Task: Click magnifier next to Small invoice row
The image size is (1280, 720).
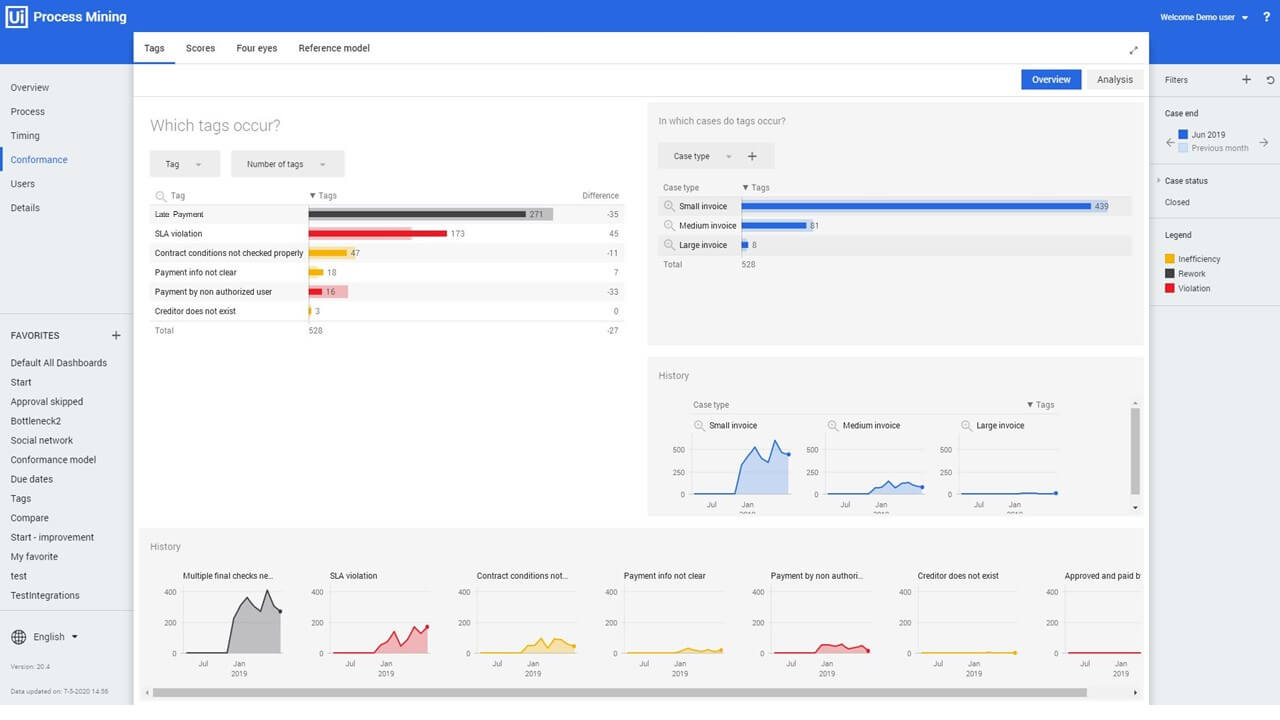Action: pos(669,206)
